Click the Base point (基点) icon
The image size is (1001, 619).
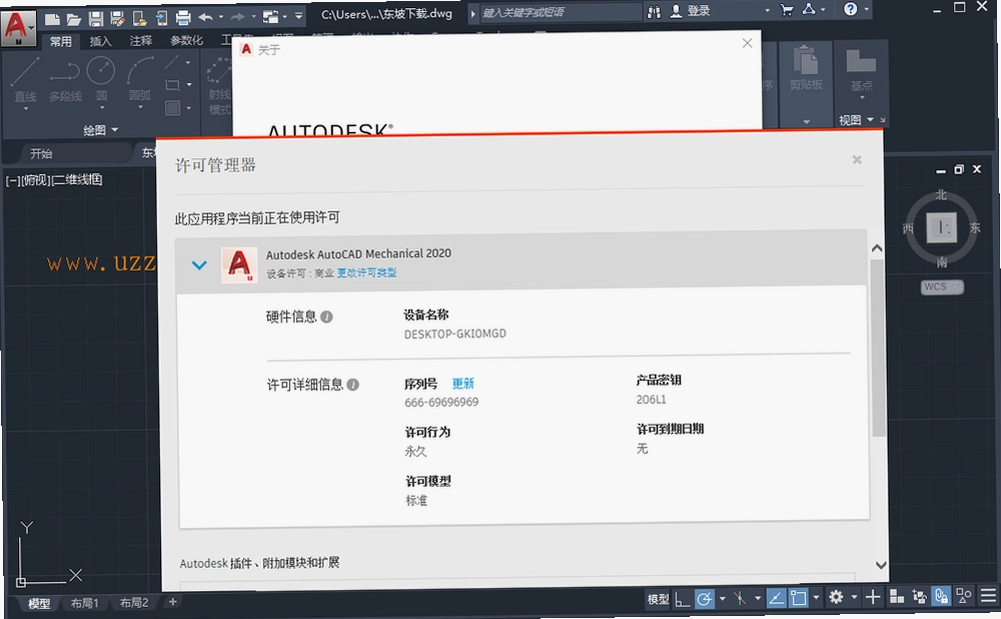tap(861, 70)
